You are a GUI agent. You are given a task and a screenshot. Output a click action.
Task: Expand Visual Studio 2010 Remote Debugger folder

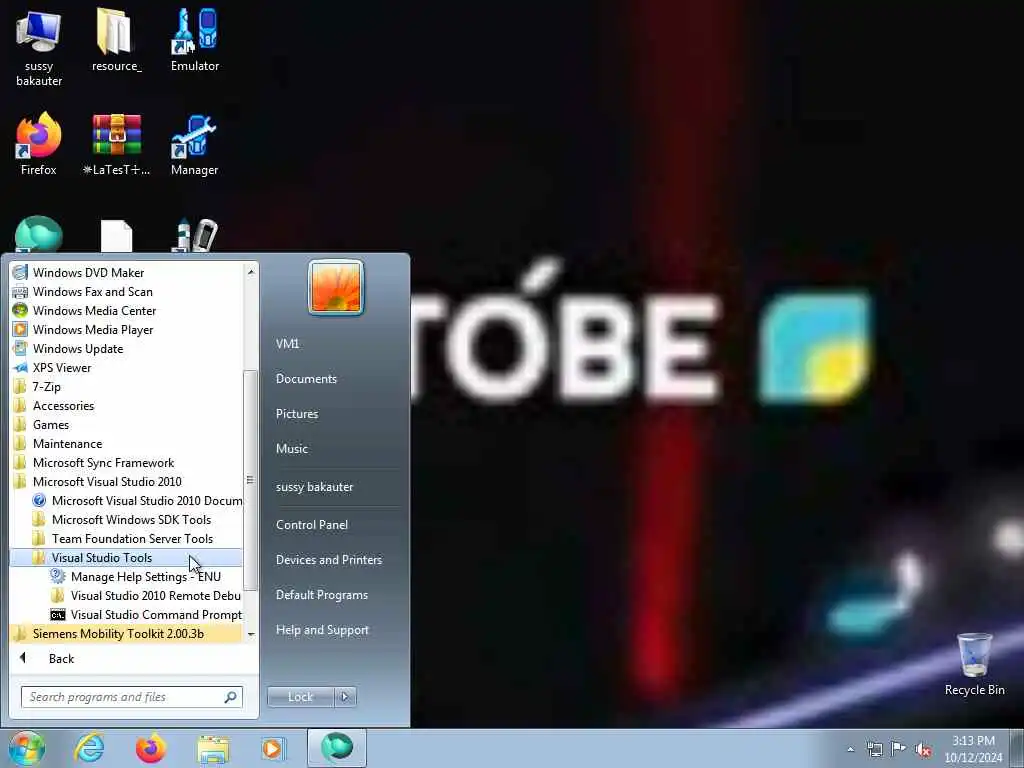(127, 595)
